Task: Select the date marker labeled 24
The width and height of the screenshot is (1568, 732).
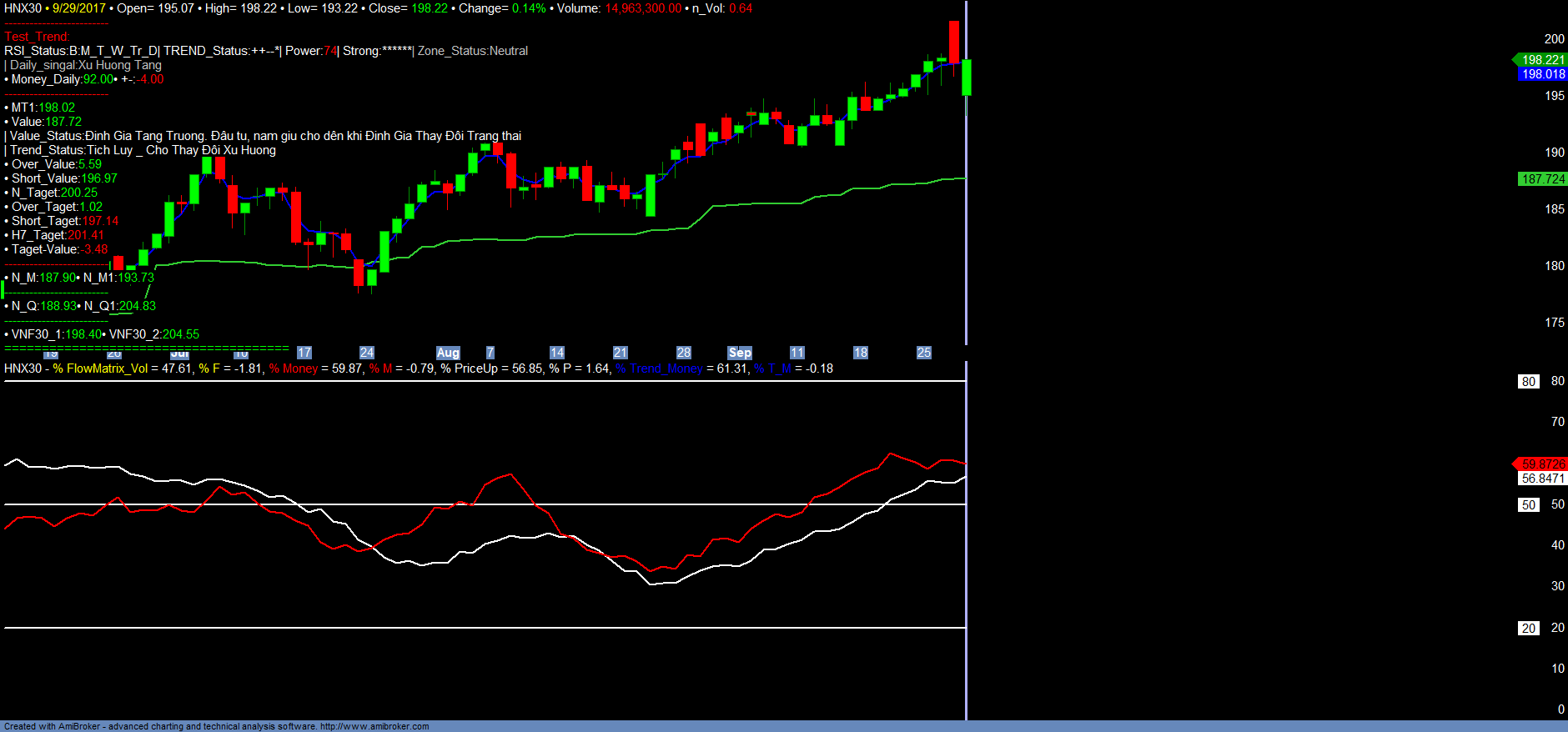Action: (367, 353)
